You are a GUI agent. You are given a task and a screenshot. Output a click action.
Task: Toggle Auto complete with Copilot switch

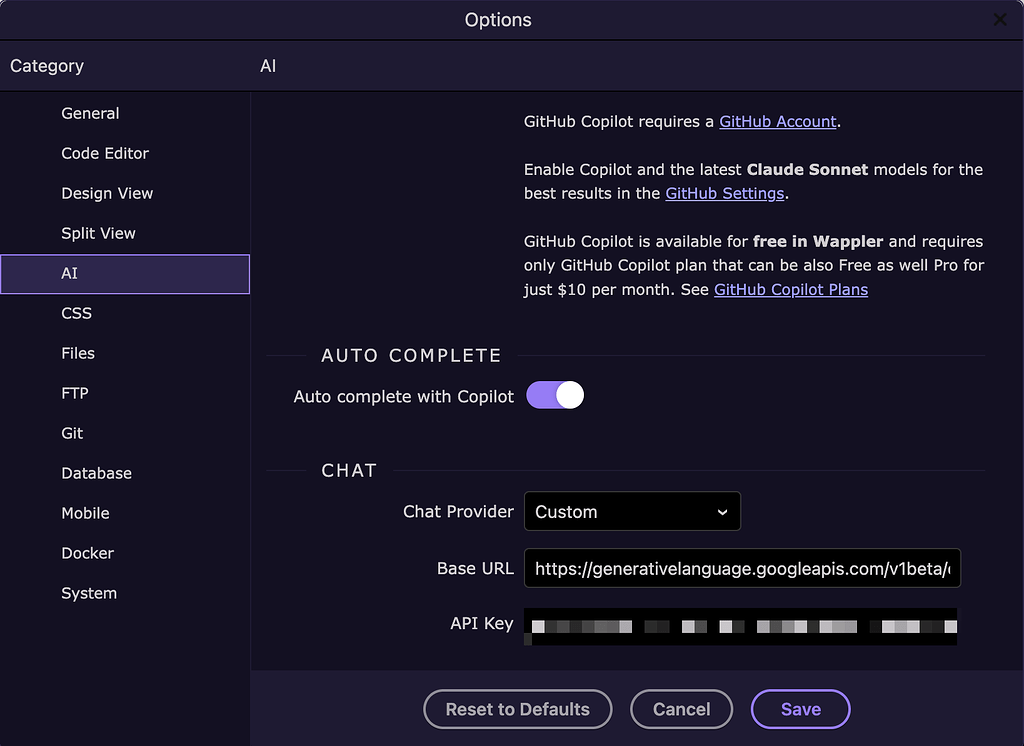click(555, 395)
